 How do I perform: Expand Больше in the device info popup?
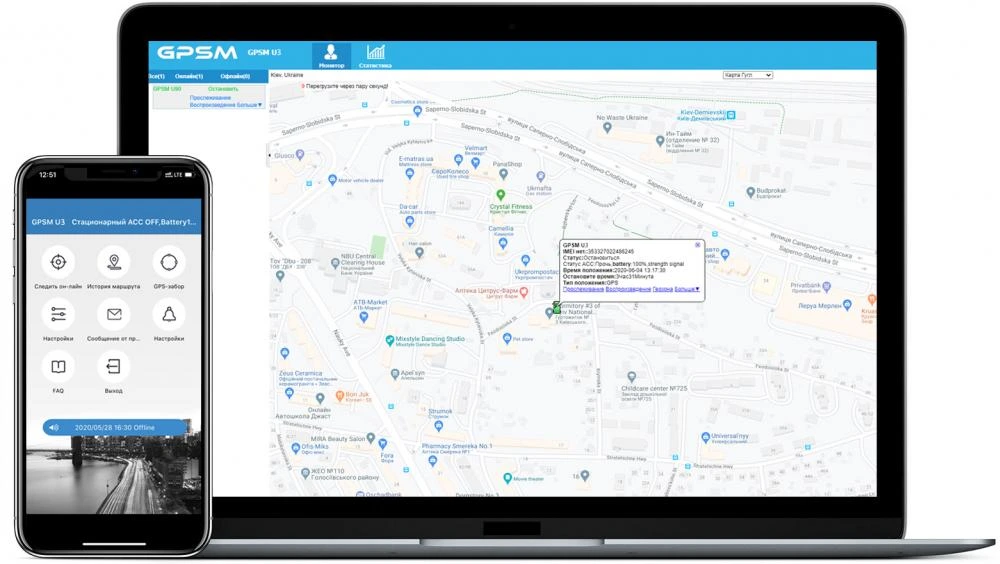point(687,289)
